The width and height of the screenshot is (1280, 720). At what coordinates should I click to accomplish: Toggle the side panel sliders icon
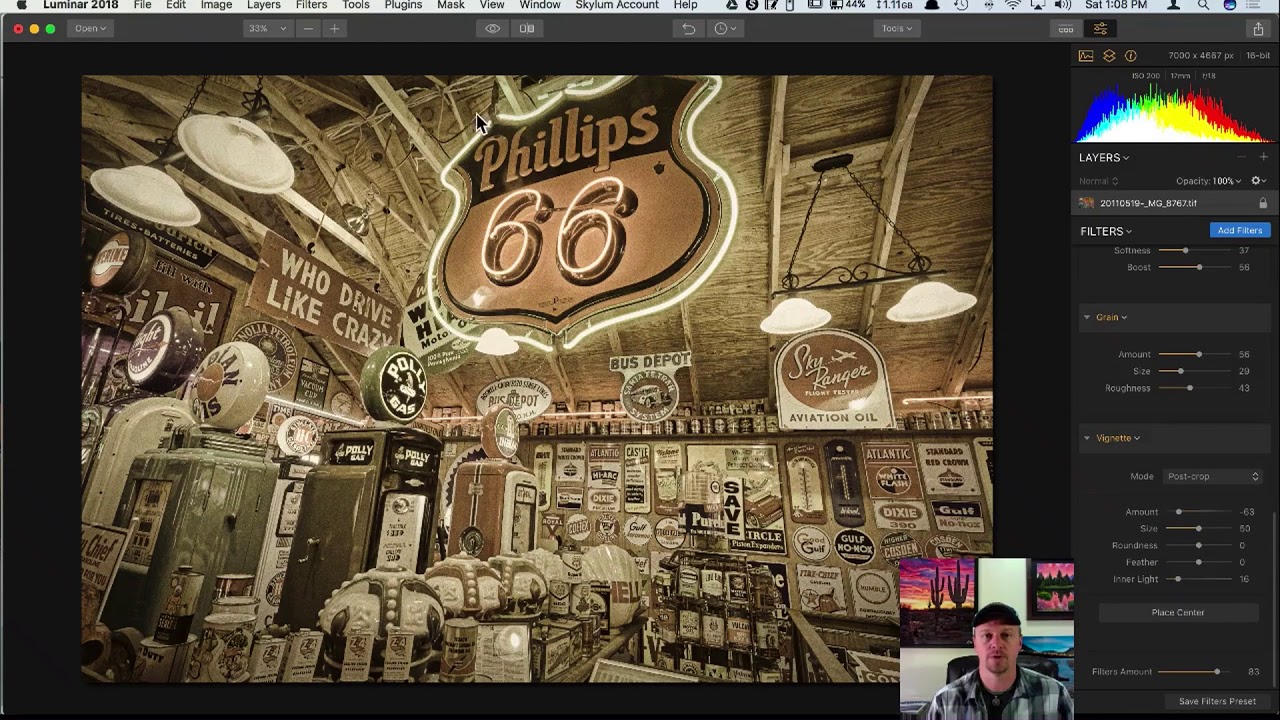(1100, 28)
